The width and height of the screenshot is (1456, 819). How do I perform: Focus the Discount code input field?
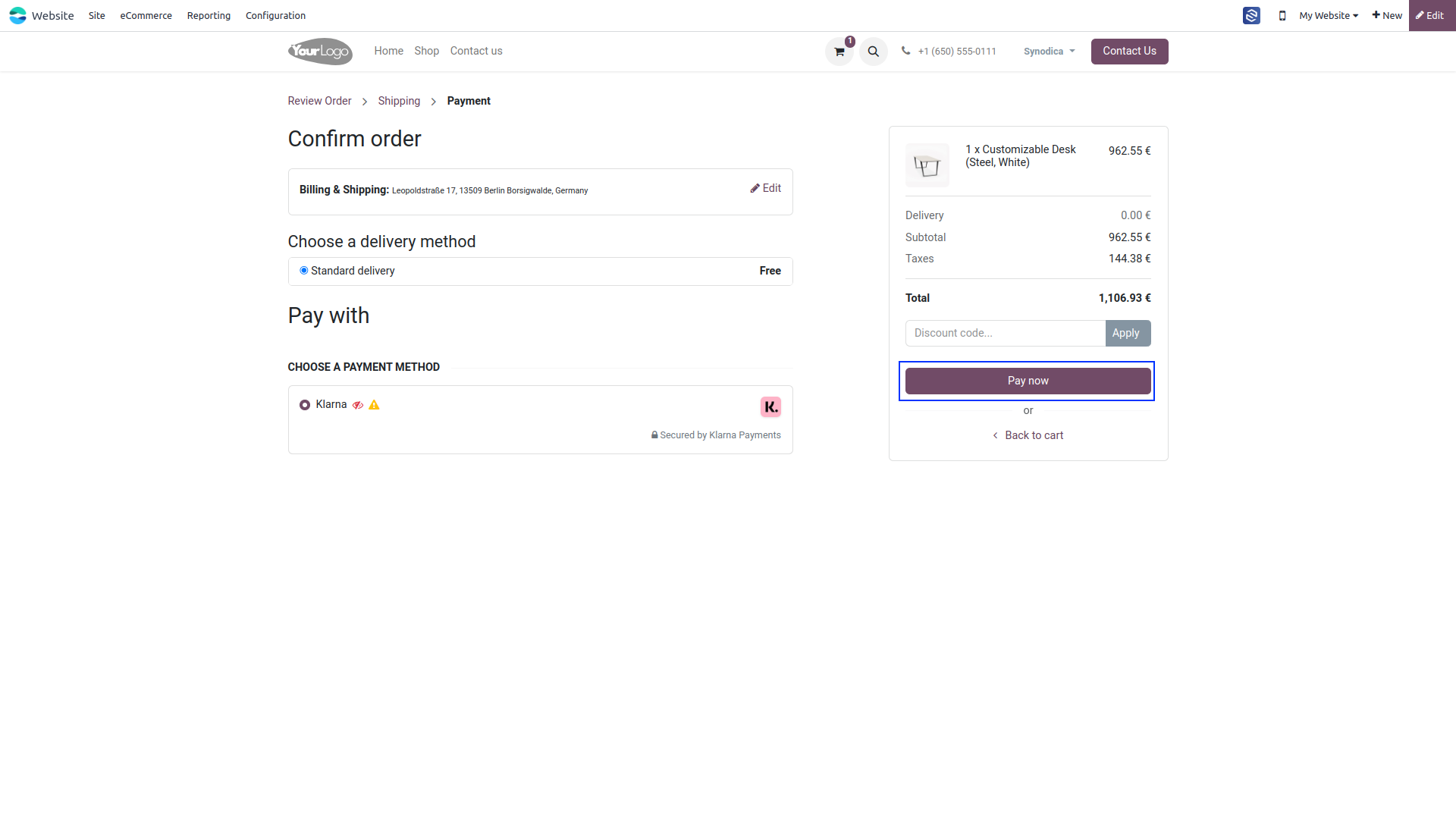click(1005, 333)
